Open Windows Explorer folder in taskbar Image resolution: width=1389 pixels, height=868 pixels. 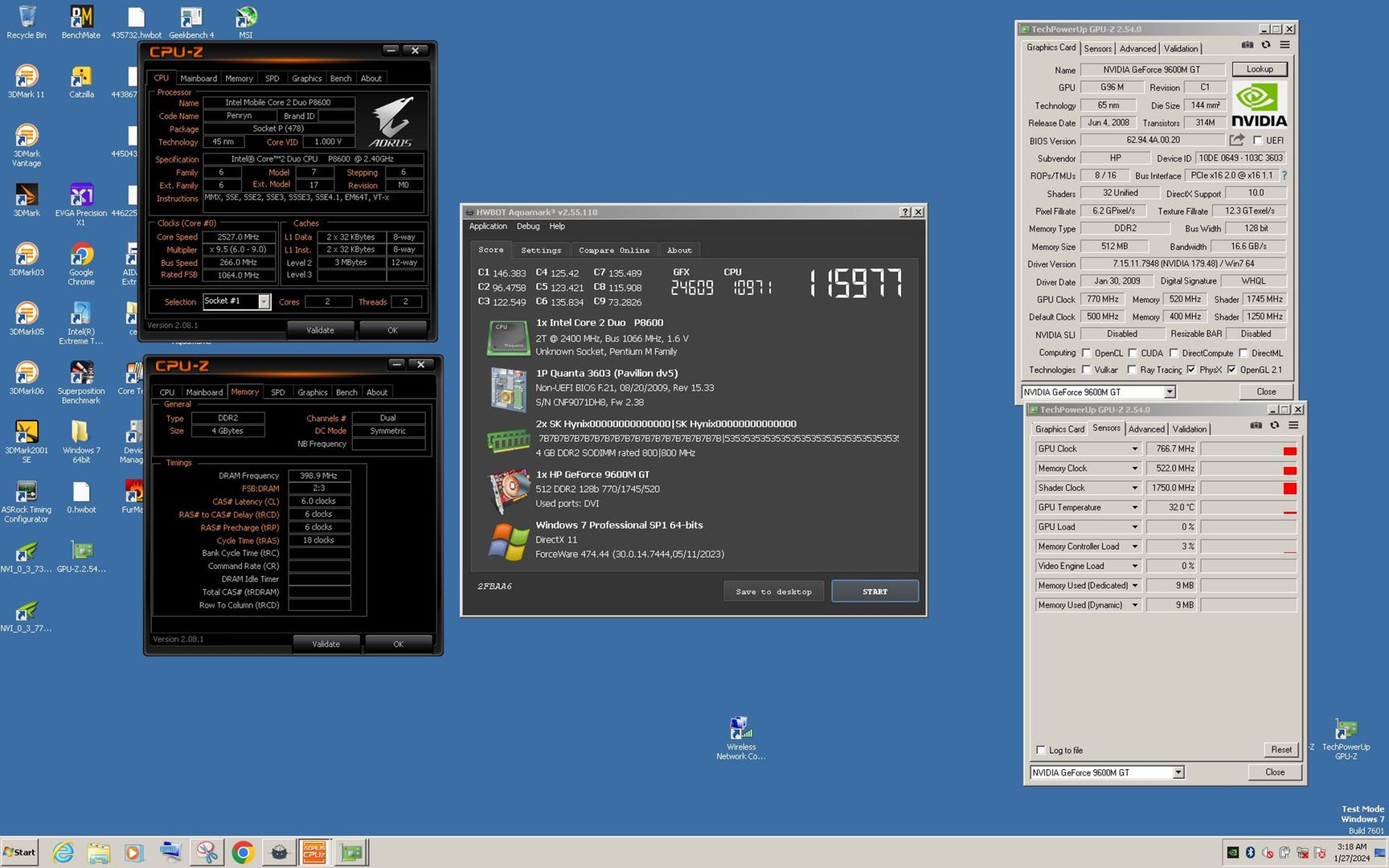99,852
